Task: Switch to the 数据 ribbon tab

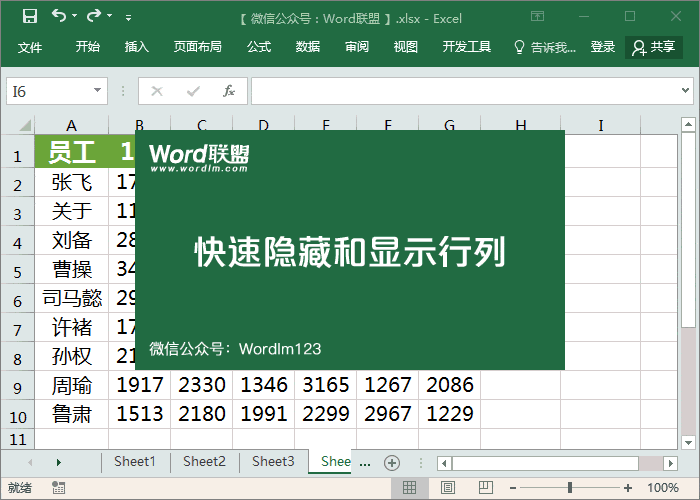Action: [308, 46]
